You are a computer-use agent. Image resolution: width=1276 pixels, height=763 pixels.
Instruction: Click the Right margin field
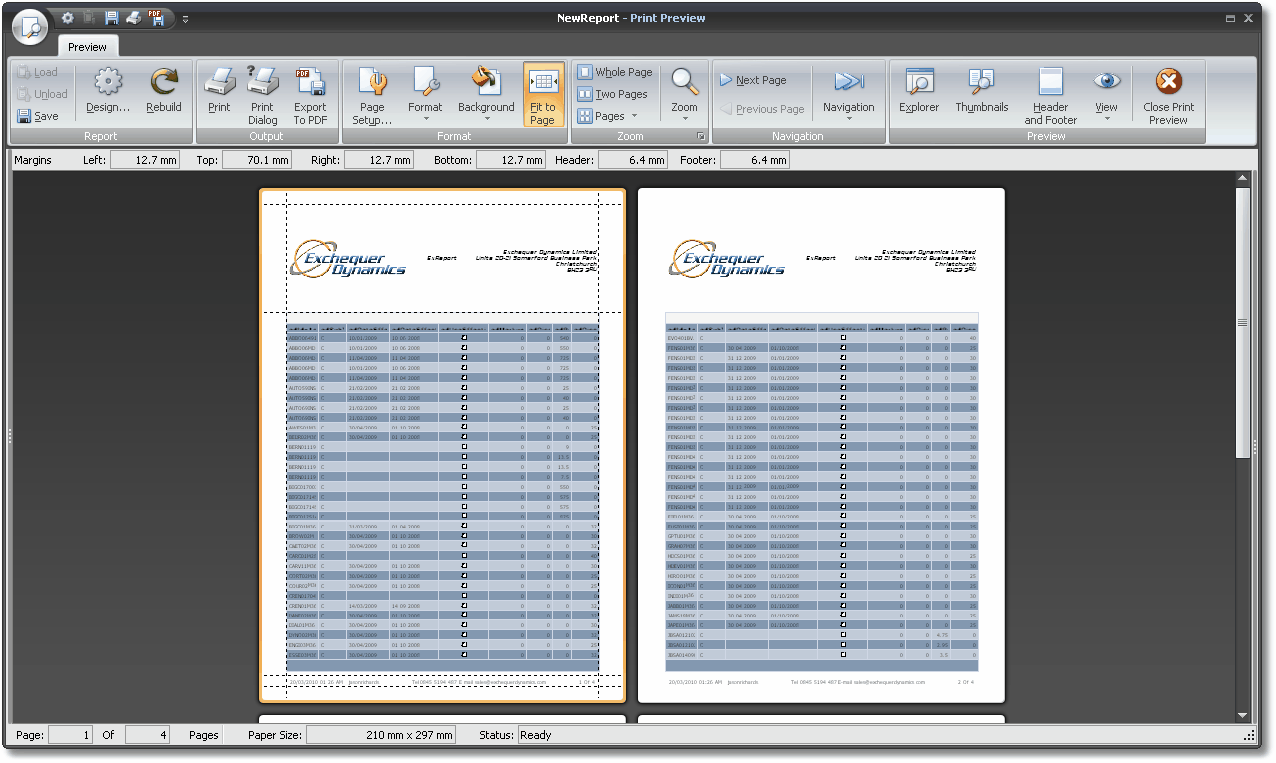point(379,160)
